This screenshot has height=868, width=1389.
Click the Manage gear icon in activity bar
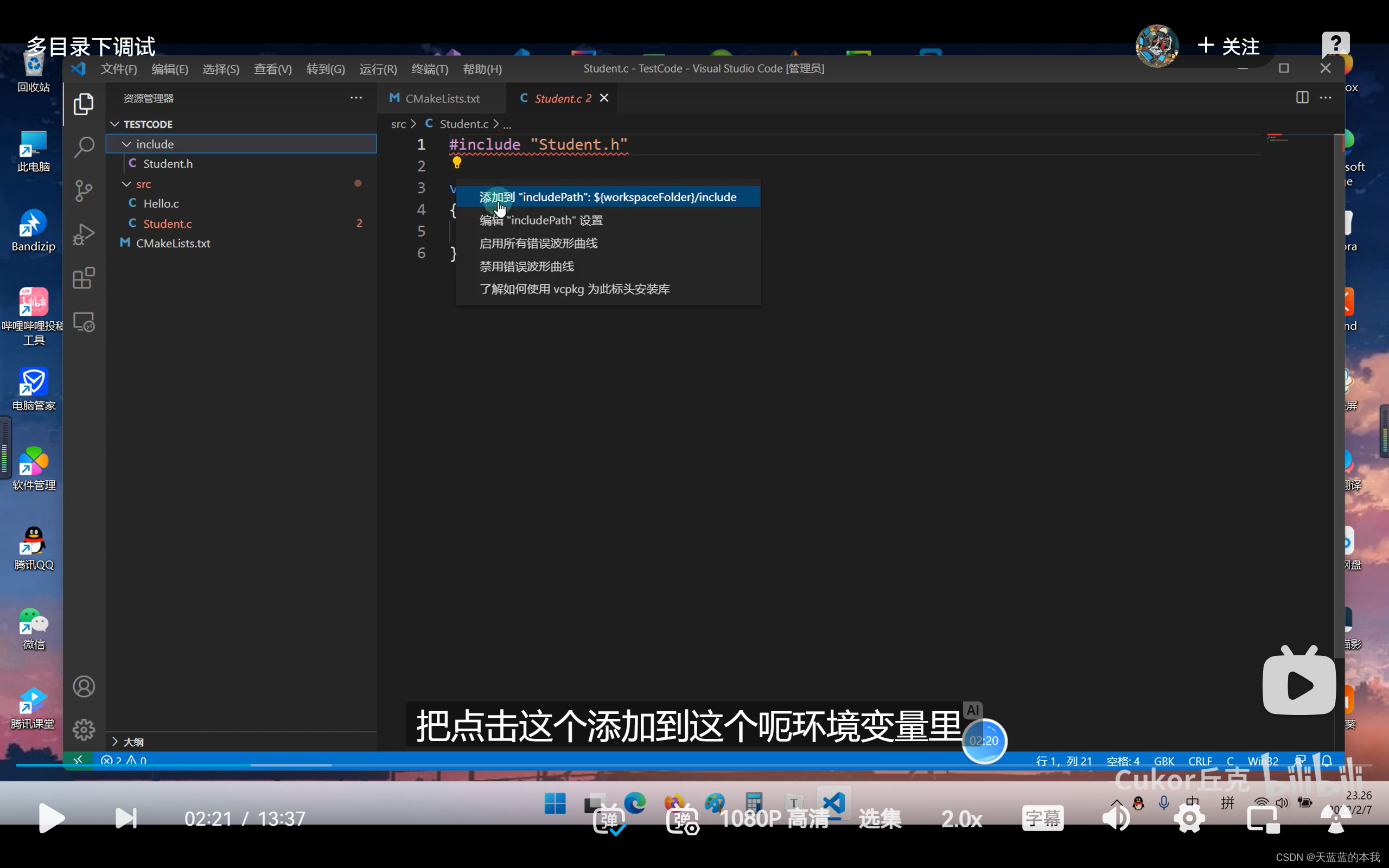[84, 730]
